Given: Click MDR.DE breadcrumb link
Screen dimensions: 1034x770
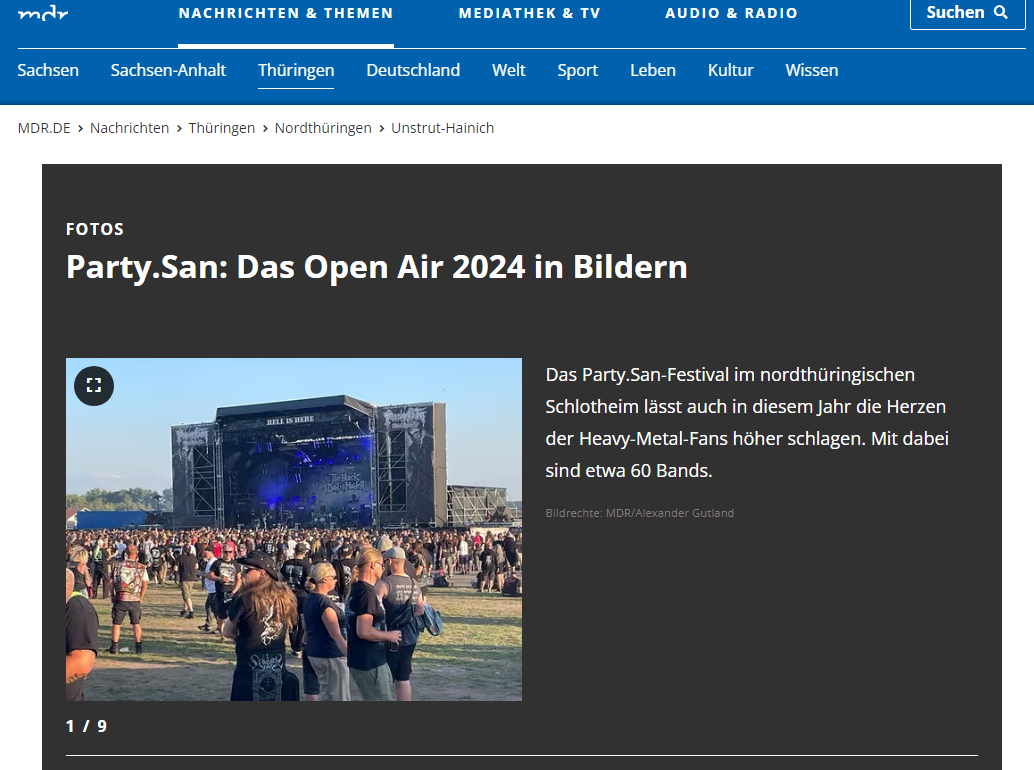Looking at the screenshot, I should coord(44,128).
